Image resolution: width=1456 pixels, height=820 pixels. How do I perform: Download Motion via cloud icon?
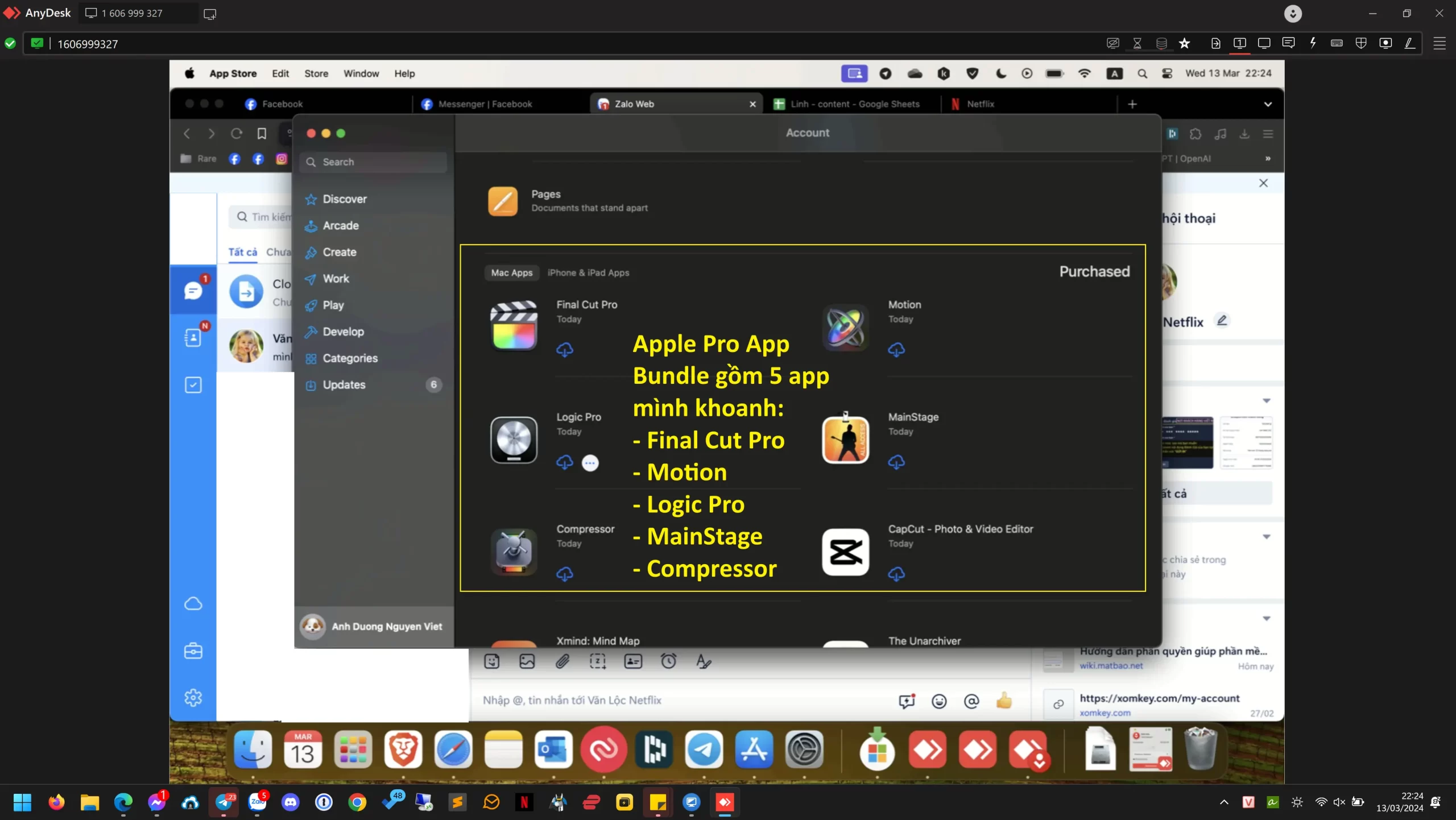(896, 349)
